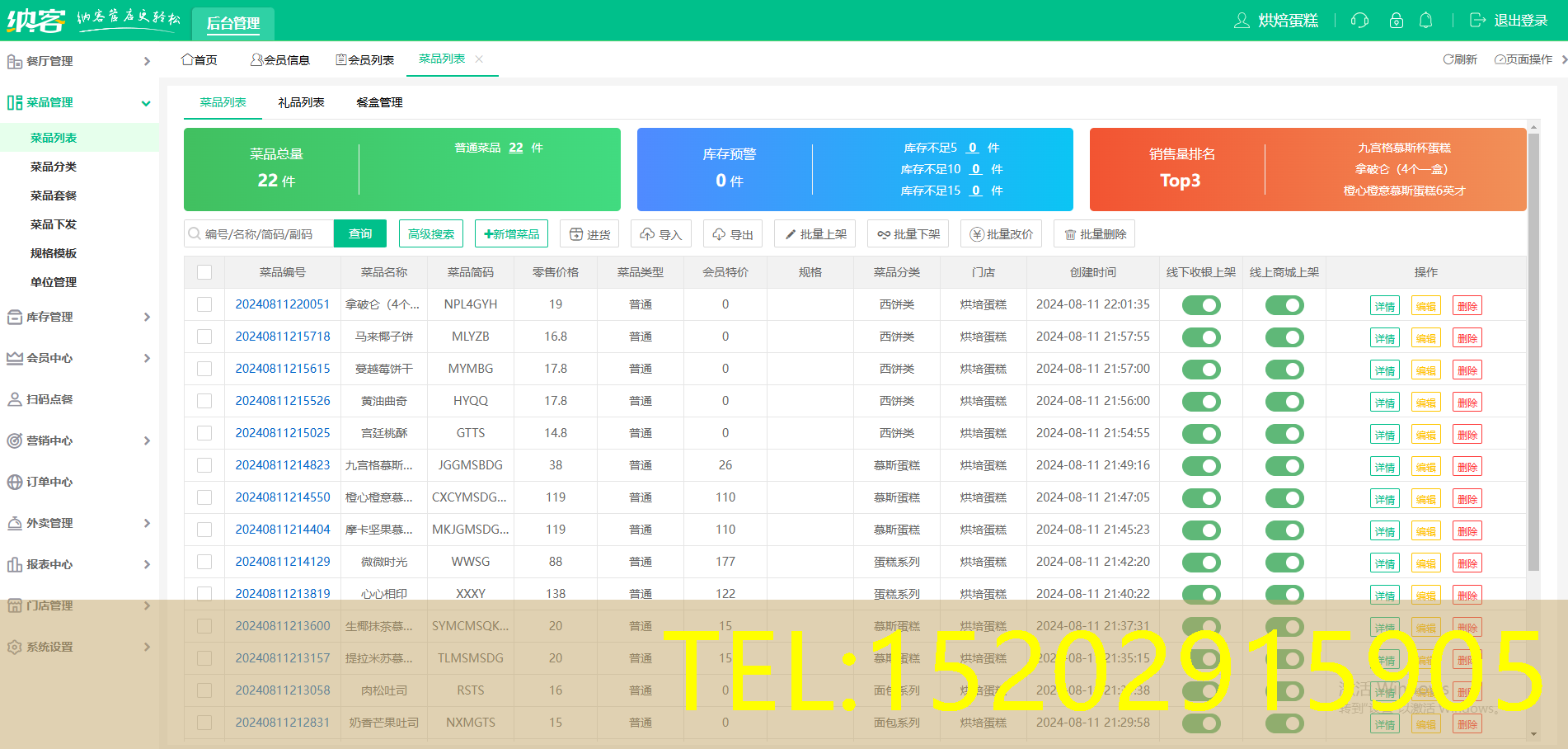Switch to the 礼品列表 tab
This screenshot has width=1568, height=749.
301,102
